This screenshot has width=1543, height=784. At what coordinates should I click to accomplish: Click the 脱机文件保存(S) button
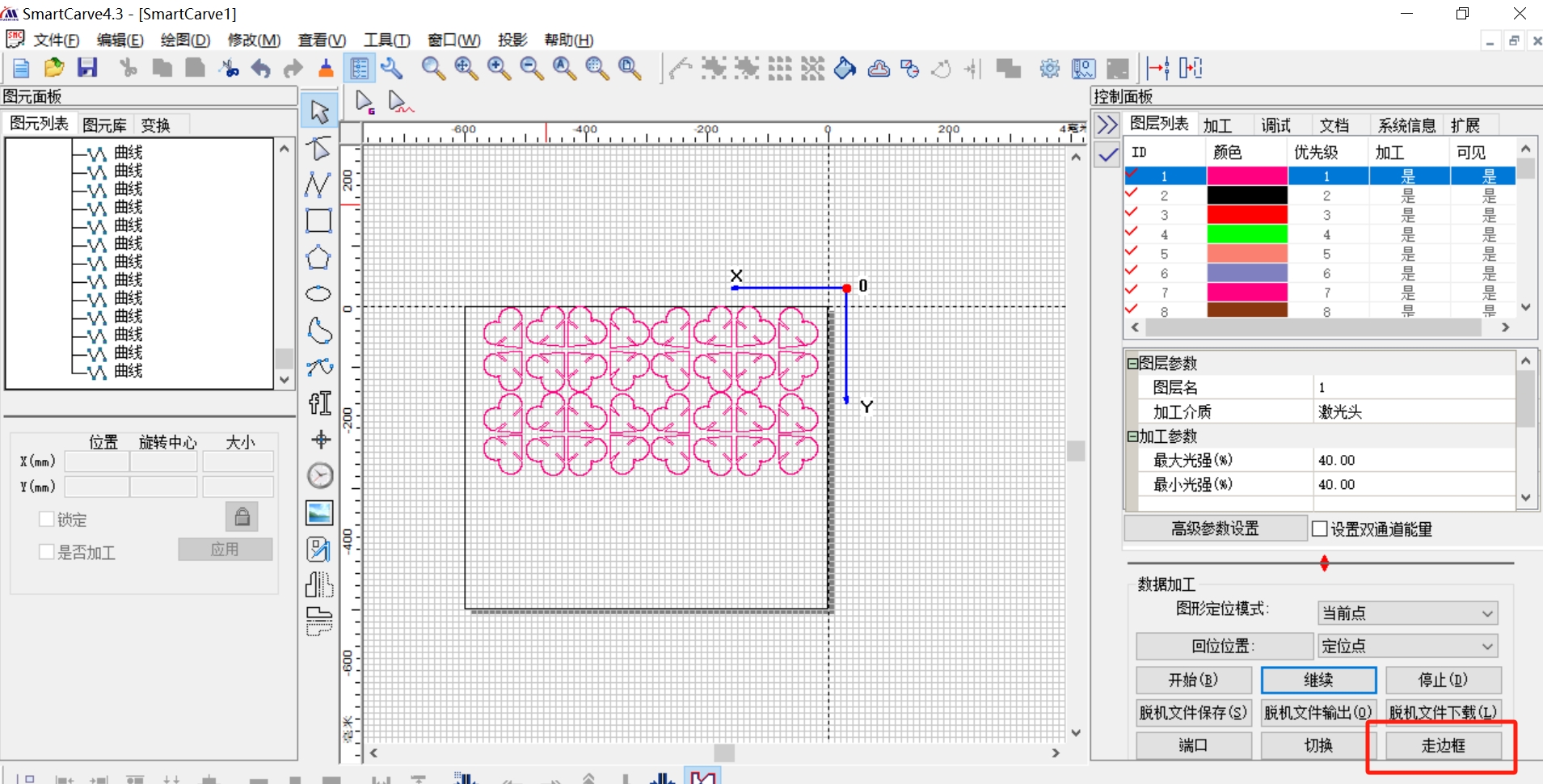click(1193, 712)
